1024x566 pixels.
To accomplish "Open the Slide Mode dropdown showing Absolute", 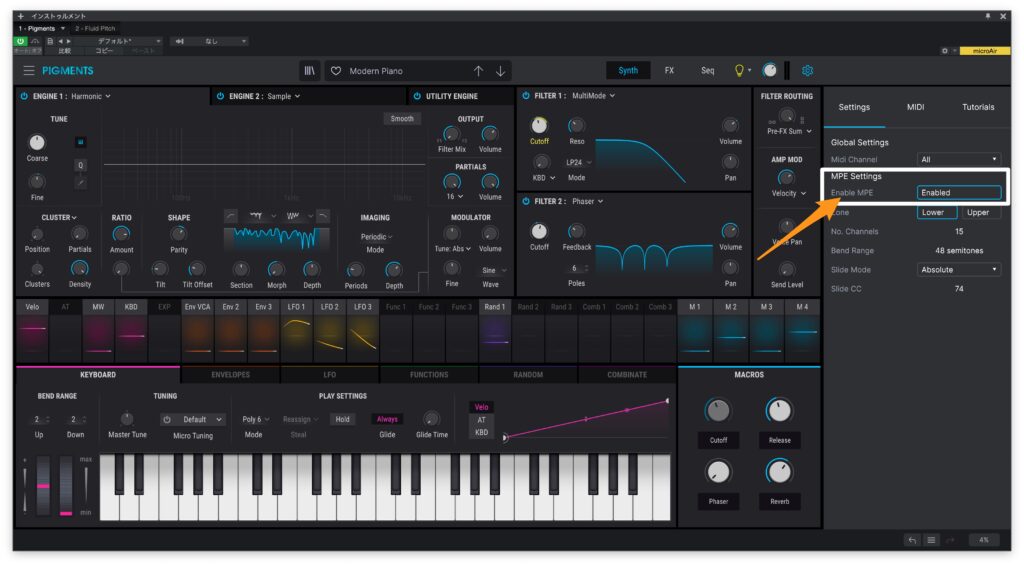I will (958, 269).
